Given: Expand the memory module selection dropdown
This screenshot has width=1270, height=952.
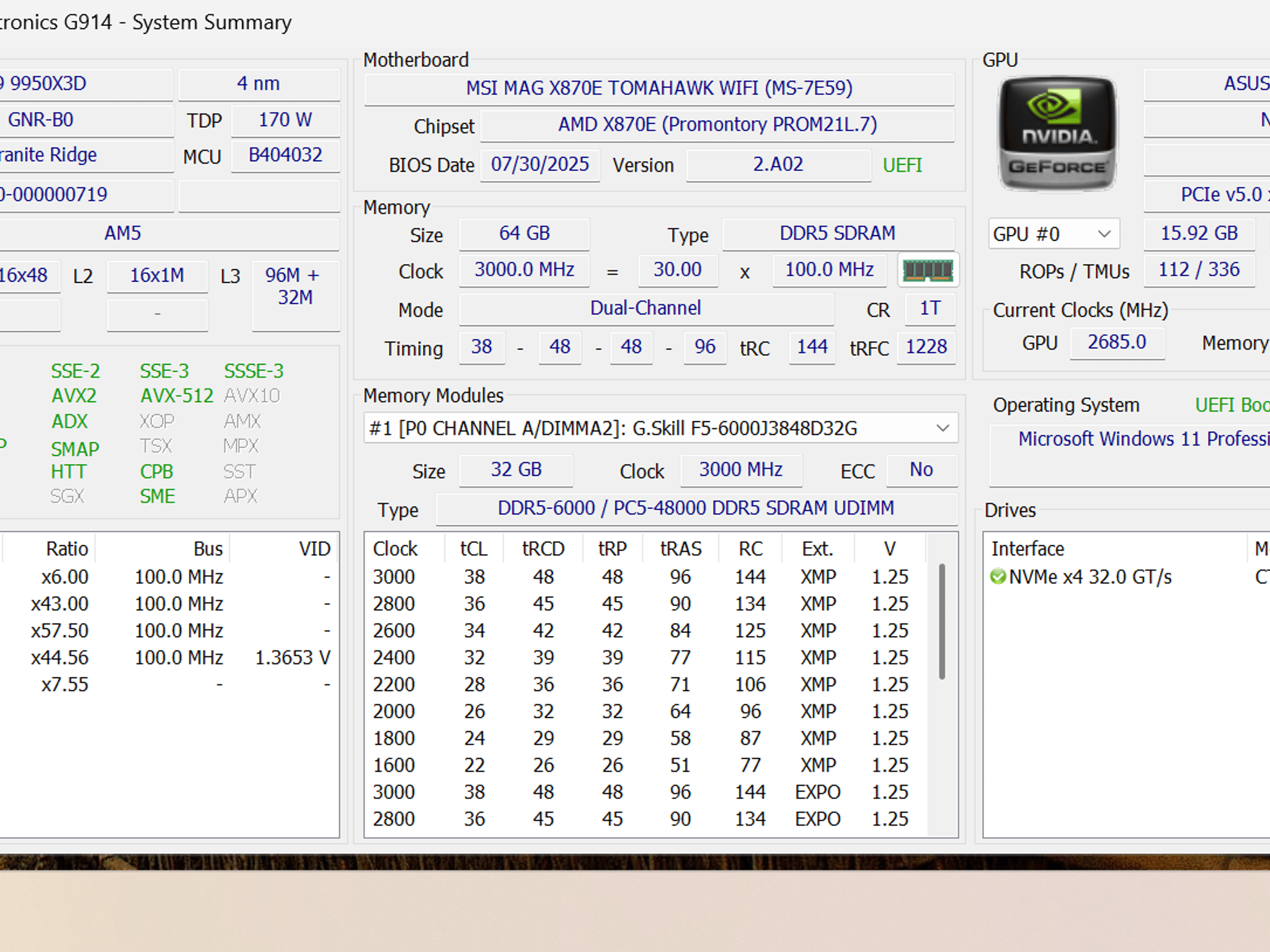Looking at the screenshot, I should 660,428.
